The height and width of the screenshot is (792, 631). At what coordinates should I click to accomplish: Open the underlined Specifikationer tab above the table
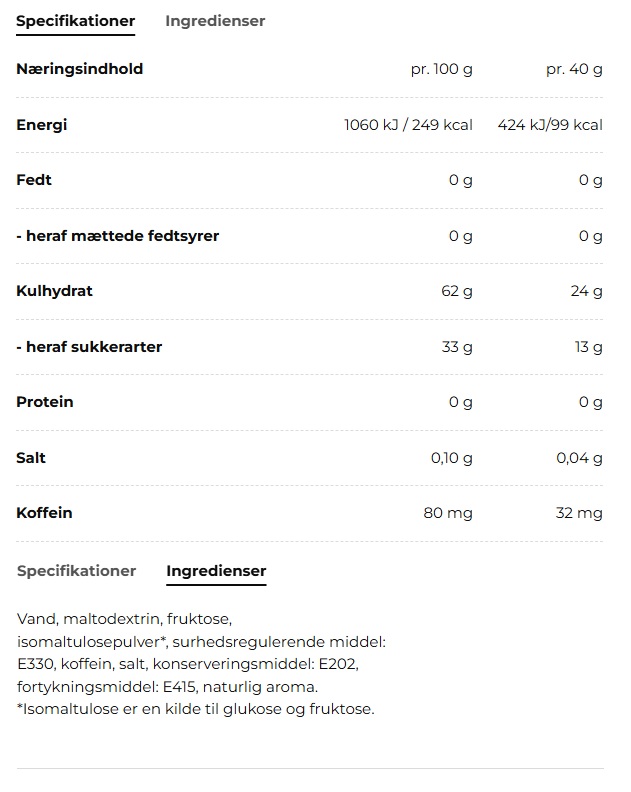(x=75, y=21)
